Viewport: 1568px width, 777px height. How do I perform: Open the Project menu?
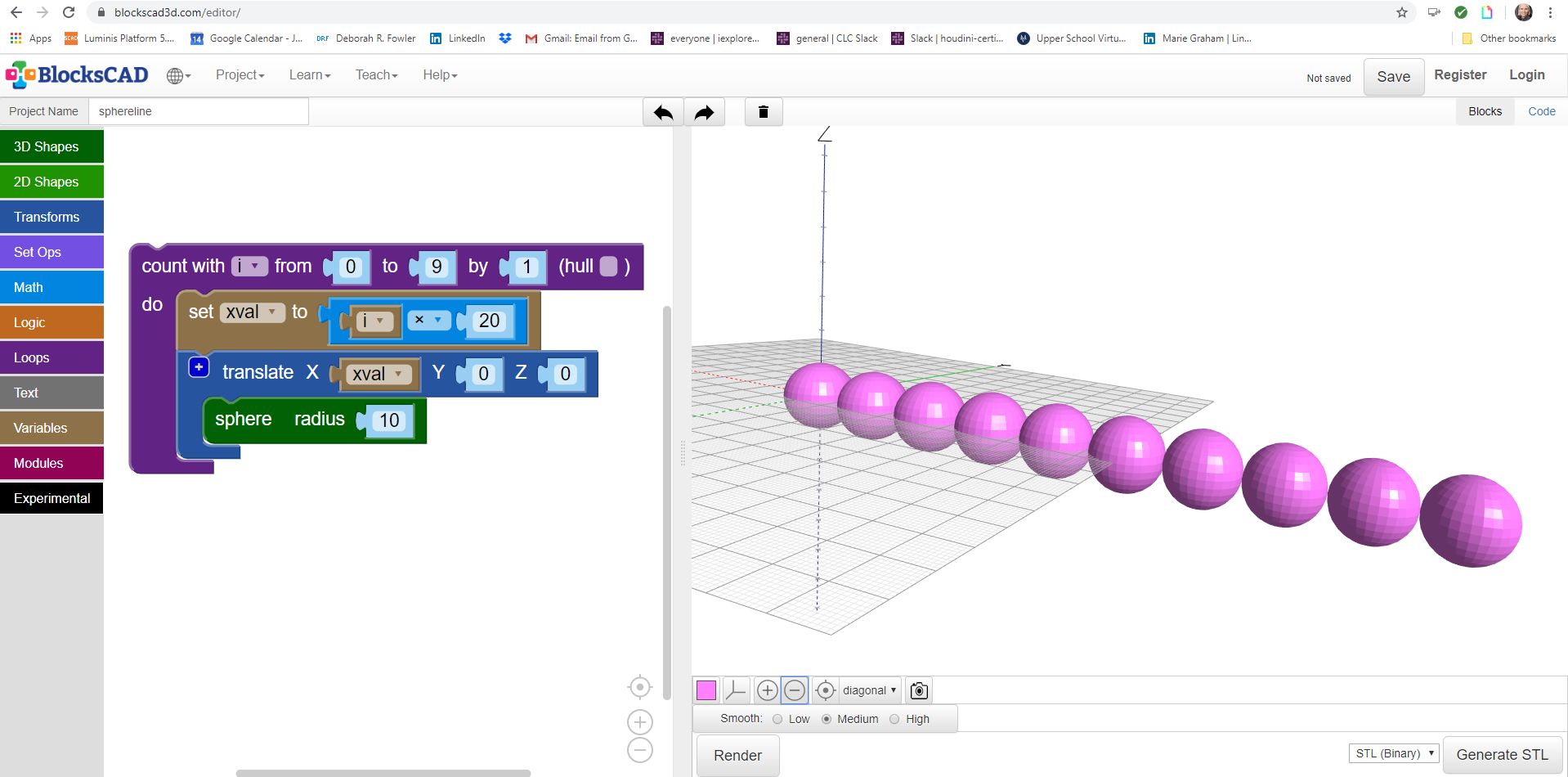240,75
